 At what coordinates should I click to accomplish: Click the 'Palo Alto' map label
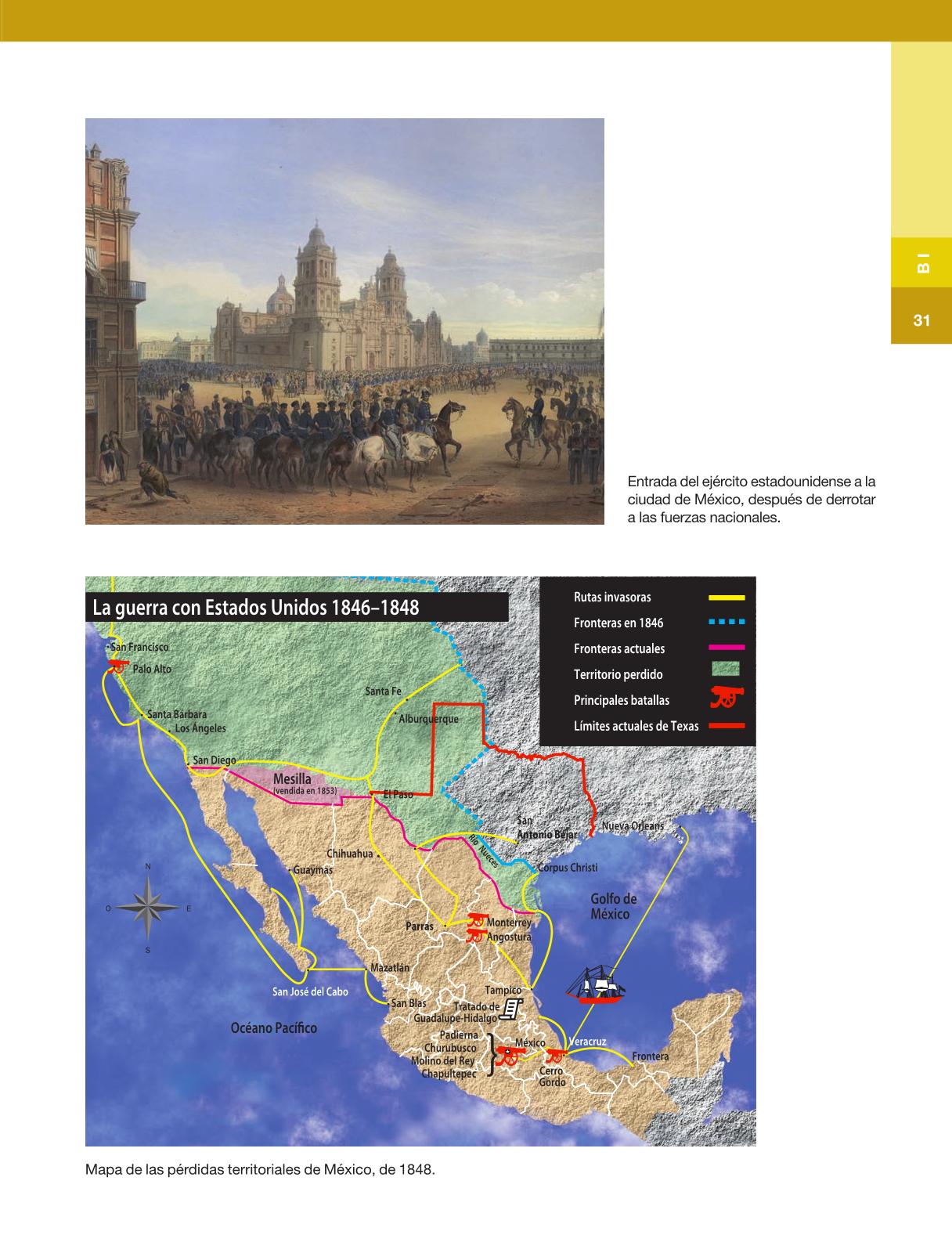152,669
